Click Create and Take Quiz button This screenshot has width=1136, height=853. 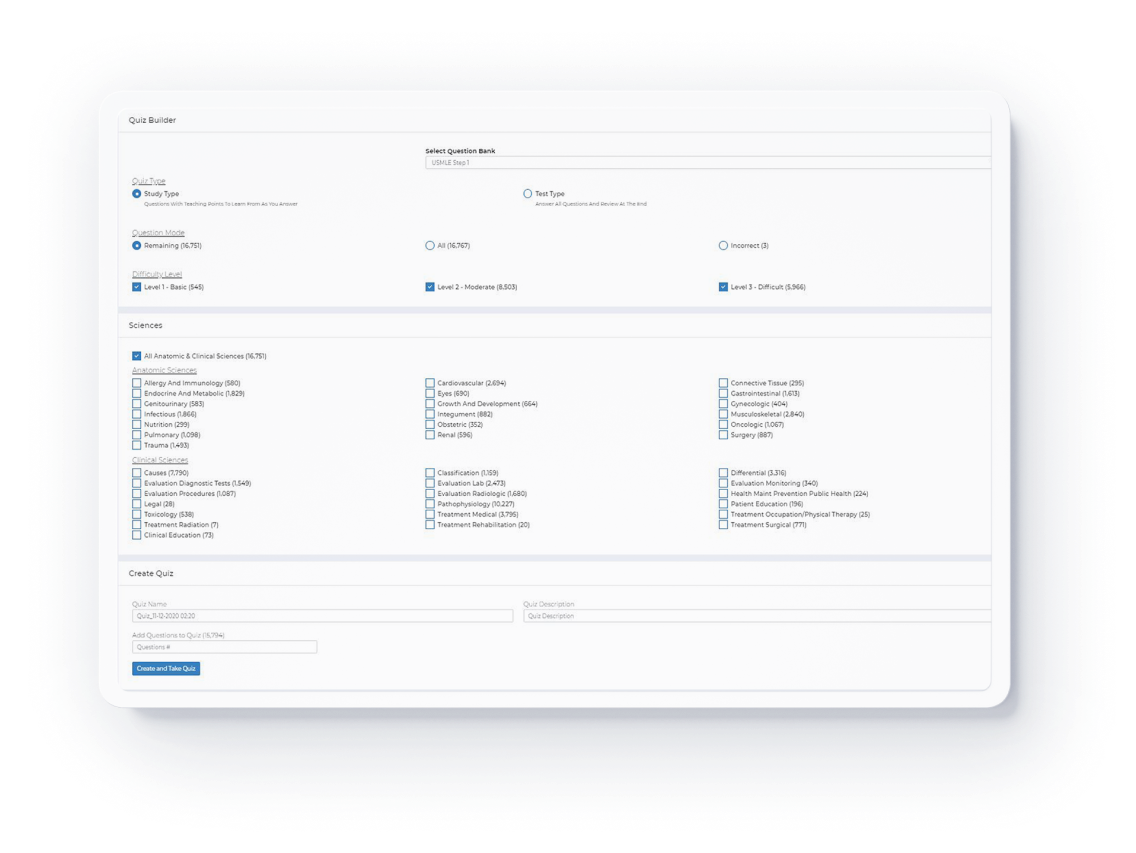point(166,668)
